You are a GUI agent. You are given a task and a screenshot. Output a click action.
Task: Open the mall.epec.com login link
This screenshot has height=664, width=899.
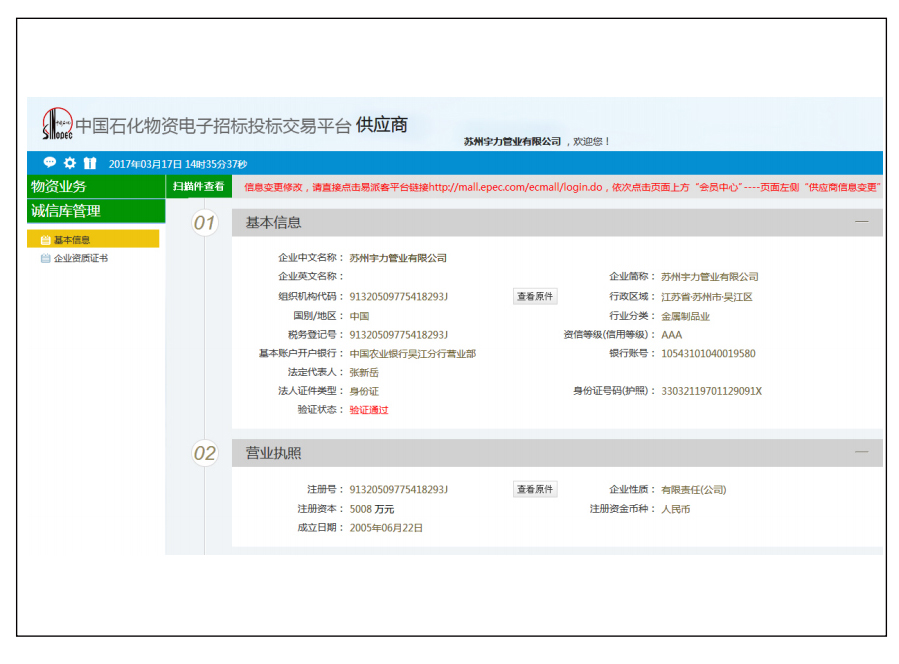point(515,187)
